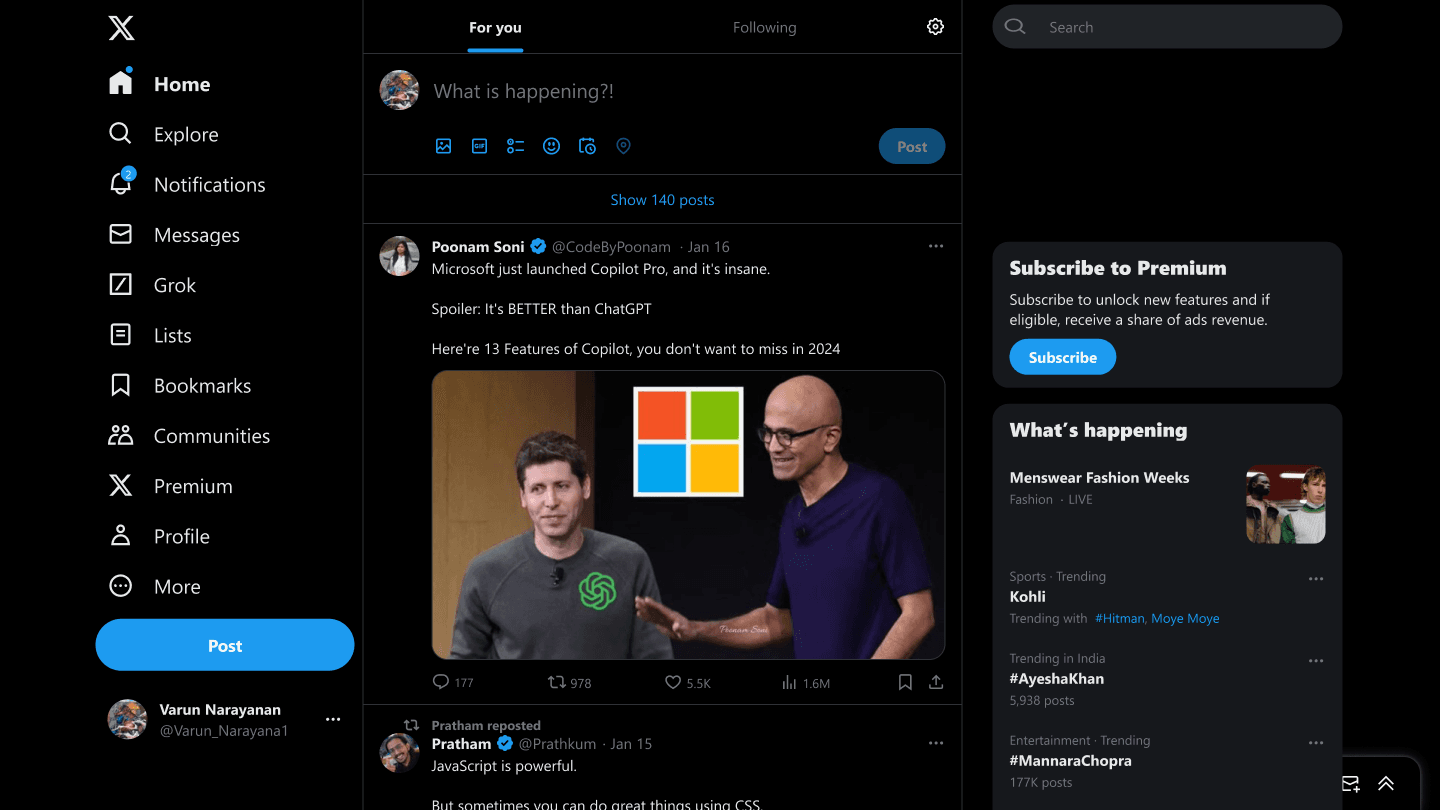Click the media upload icon in composer
Image resolution: width=1440 pixels, height=810 pixels.
tap(444, 146)
